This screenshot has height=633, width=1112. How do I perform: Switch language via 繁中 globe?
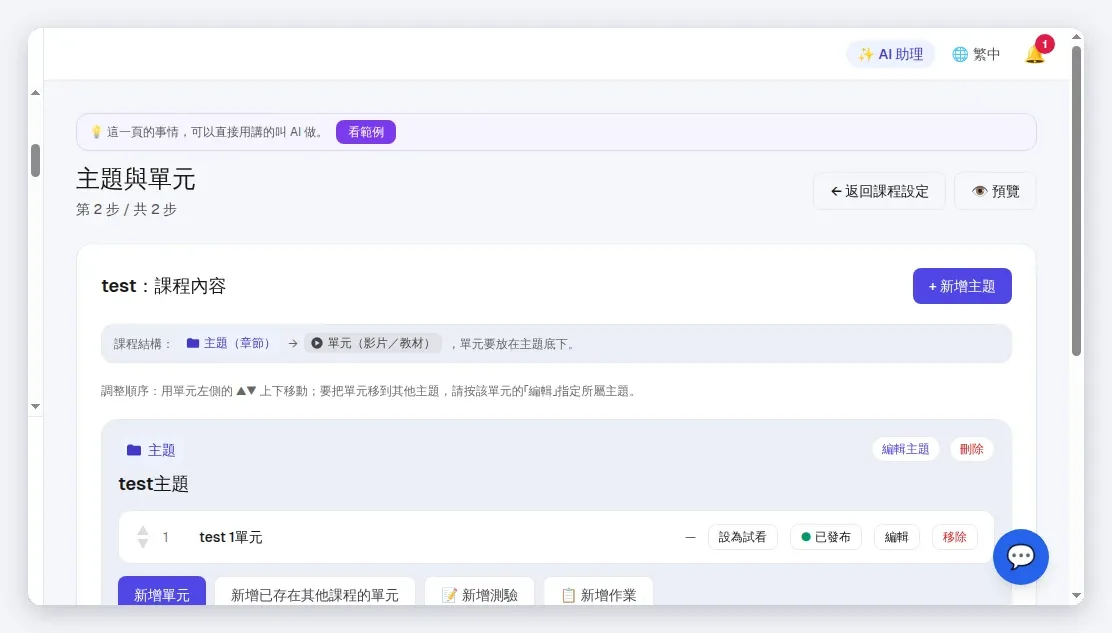coord(976,54)
